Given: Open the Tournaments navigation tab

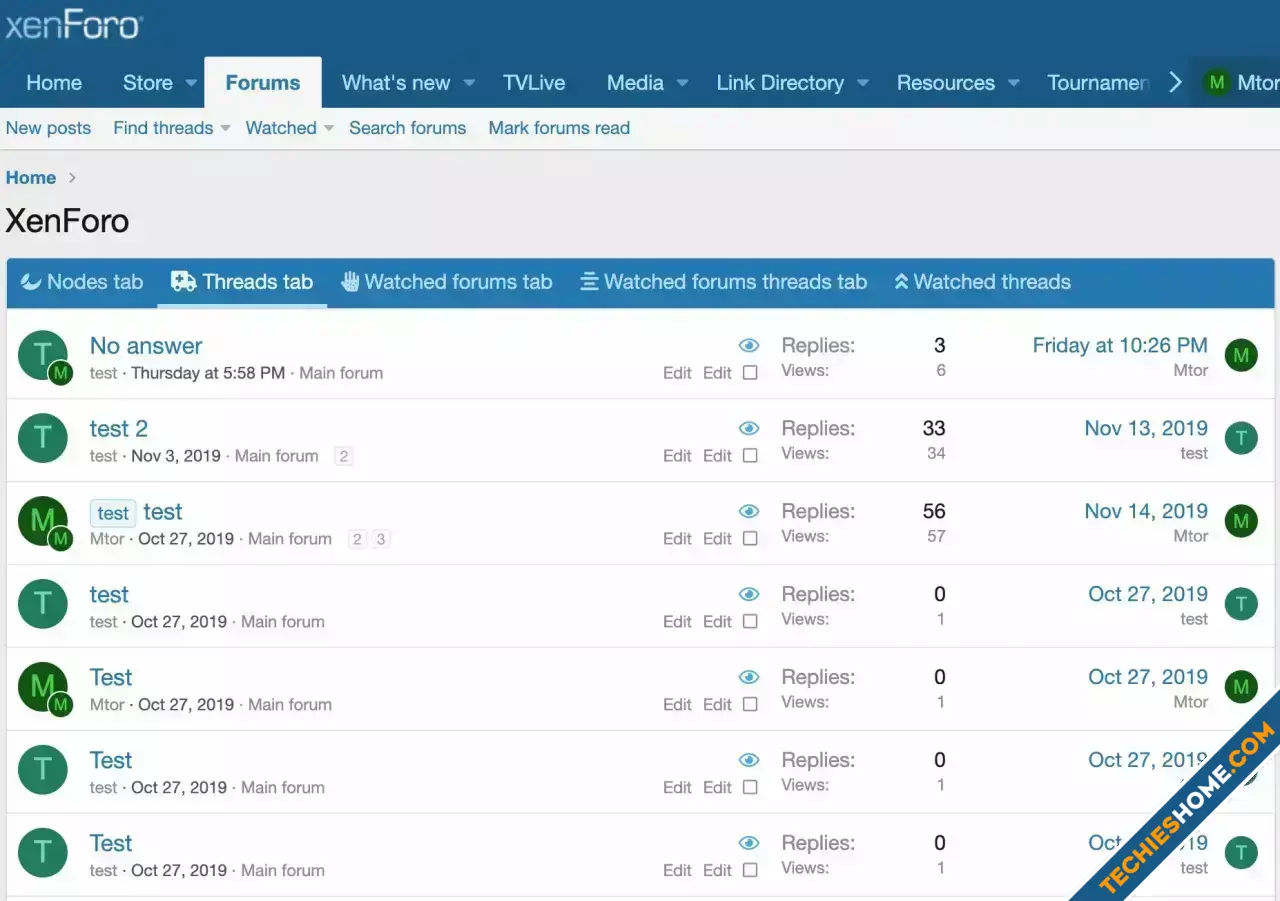Looking at the screenshot, I should tap(1098, 83).
